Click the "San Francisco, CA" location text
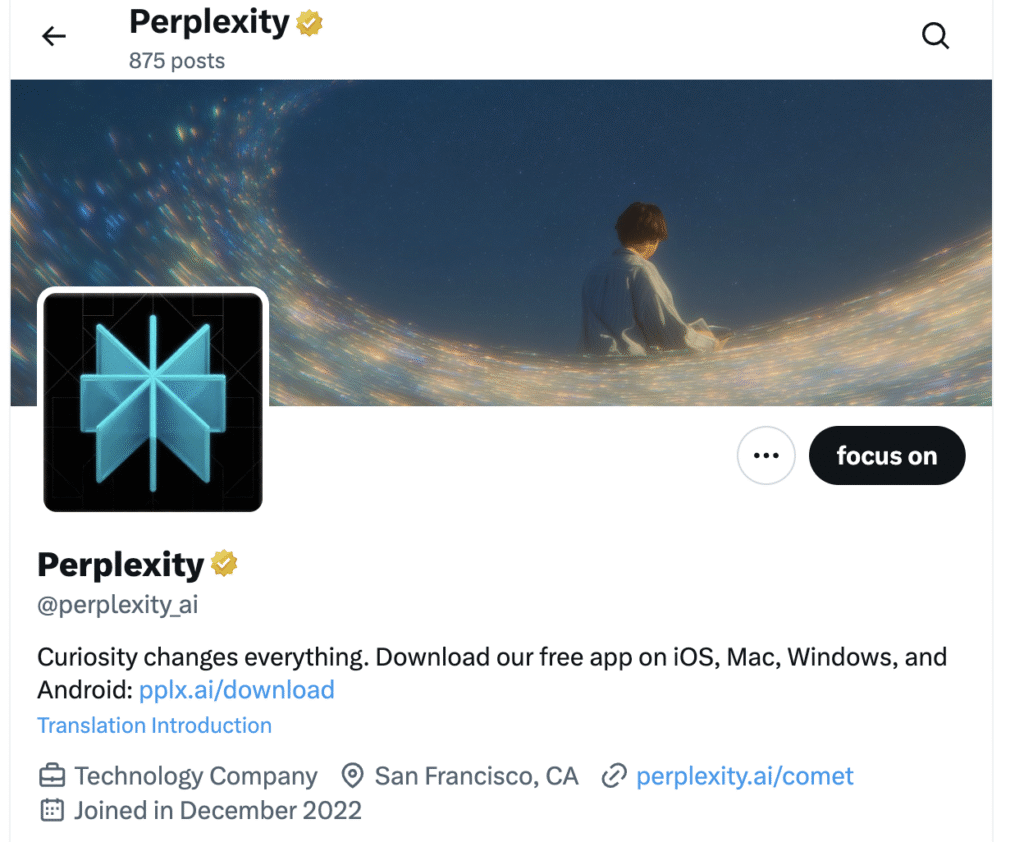The width and height of the screenshot is (1024, 842). [477, 776]
